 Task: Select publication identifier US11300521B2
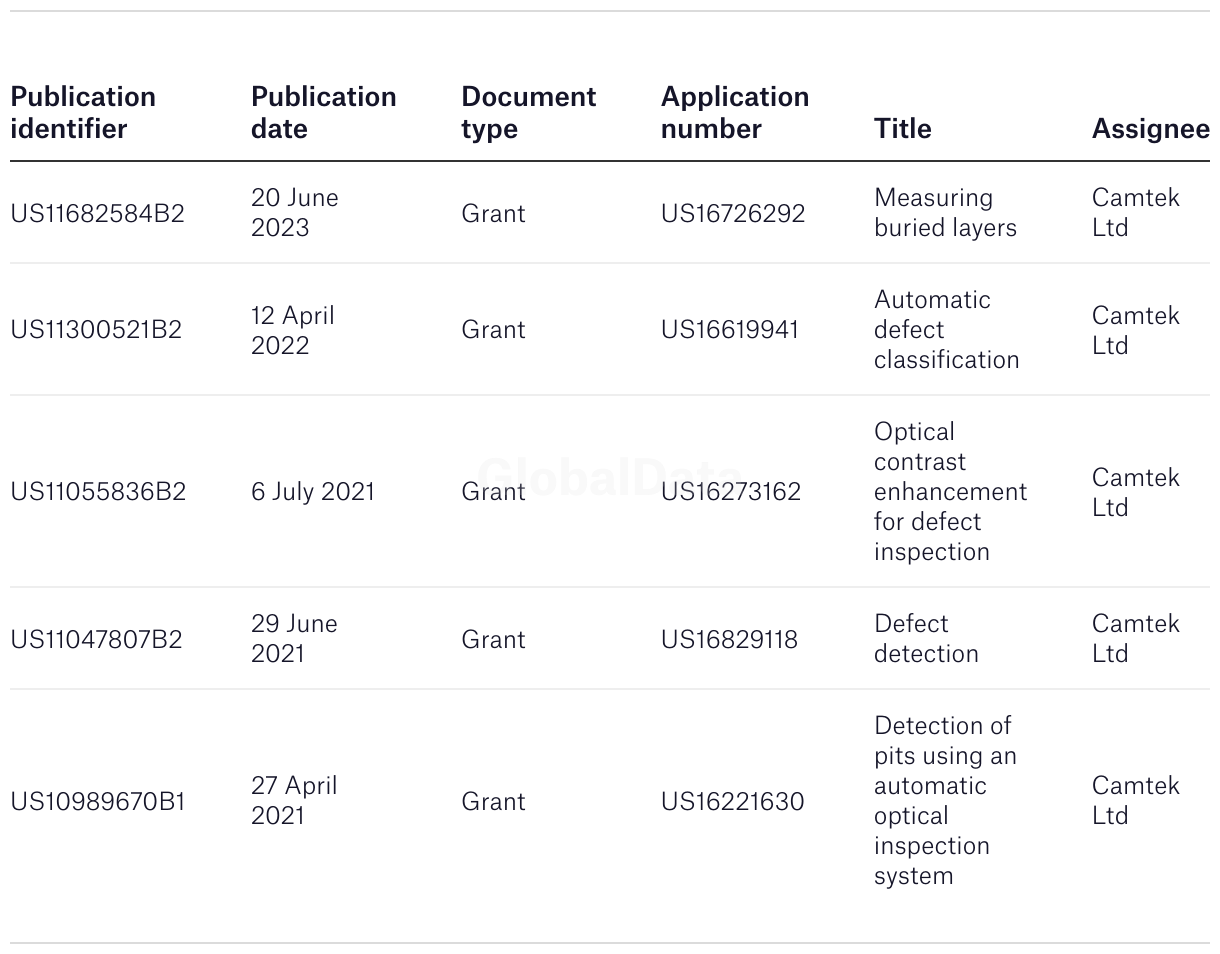[96, 329]
